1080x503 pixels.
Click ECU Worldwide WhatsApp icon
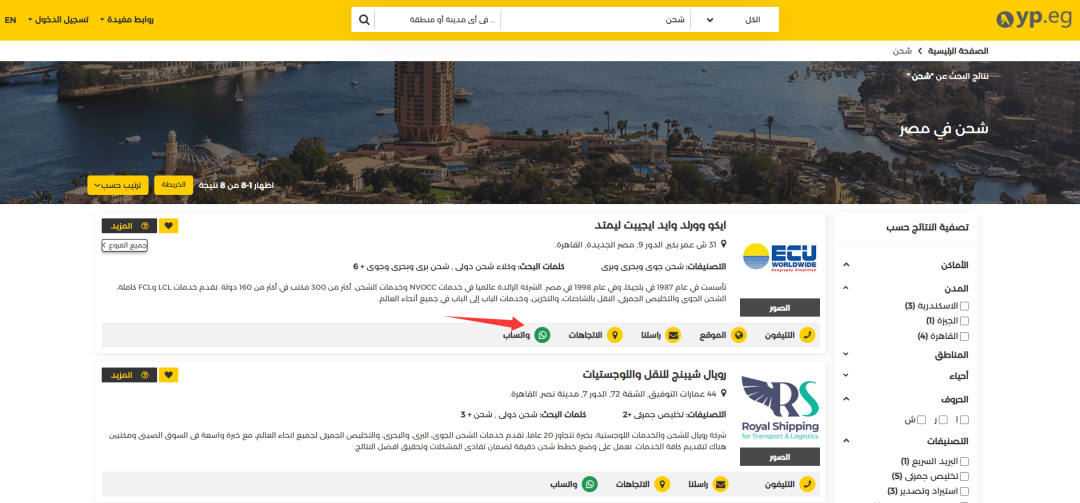tap(543, 335)
